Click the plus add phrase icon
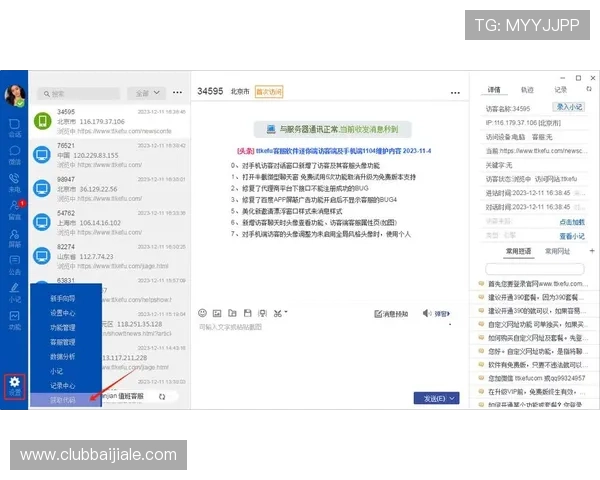 pyautogui.click(x=592, y=251)
